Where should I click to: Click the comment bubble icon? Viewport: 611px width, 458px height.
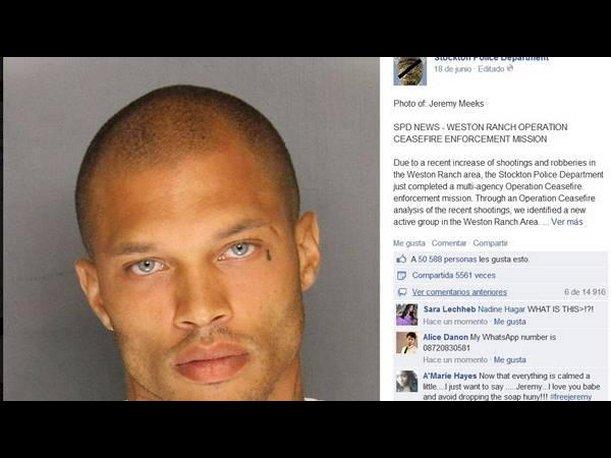(401, 292)
